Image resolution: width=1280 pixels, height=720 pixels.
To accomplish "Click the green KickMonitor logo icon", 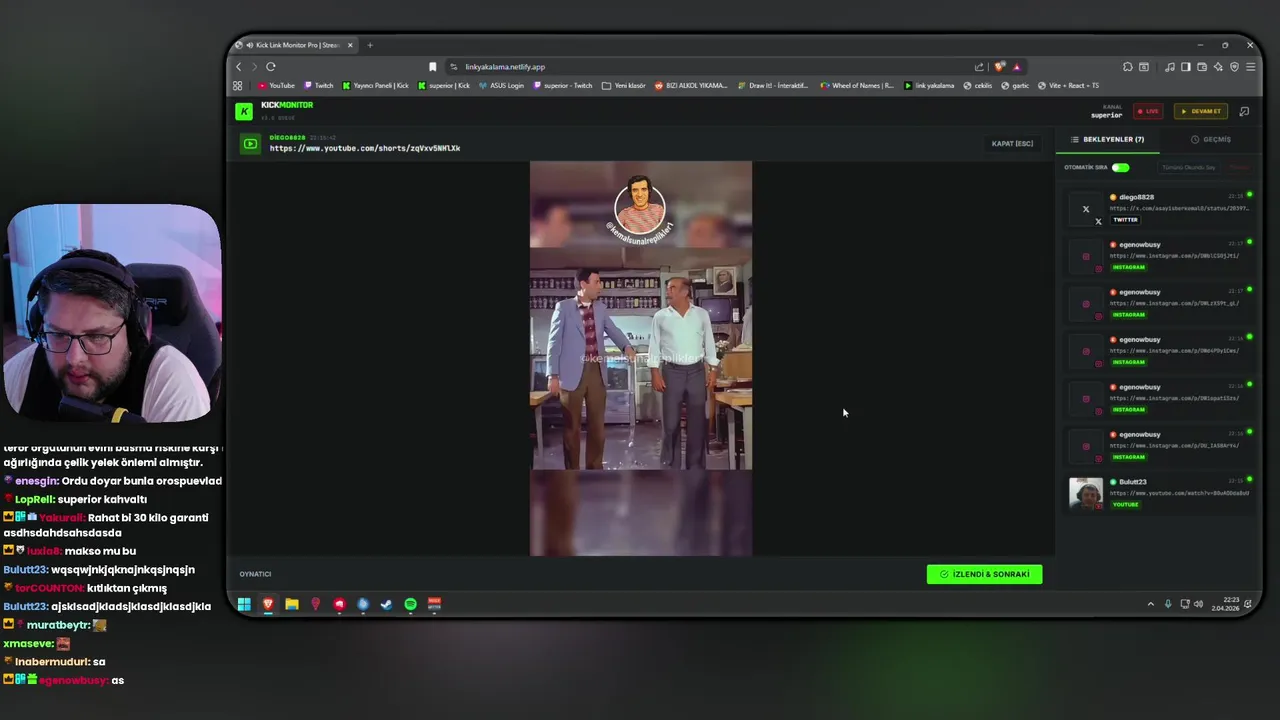I will 244,111.
